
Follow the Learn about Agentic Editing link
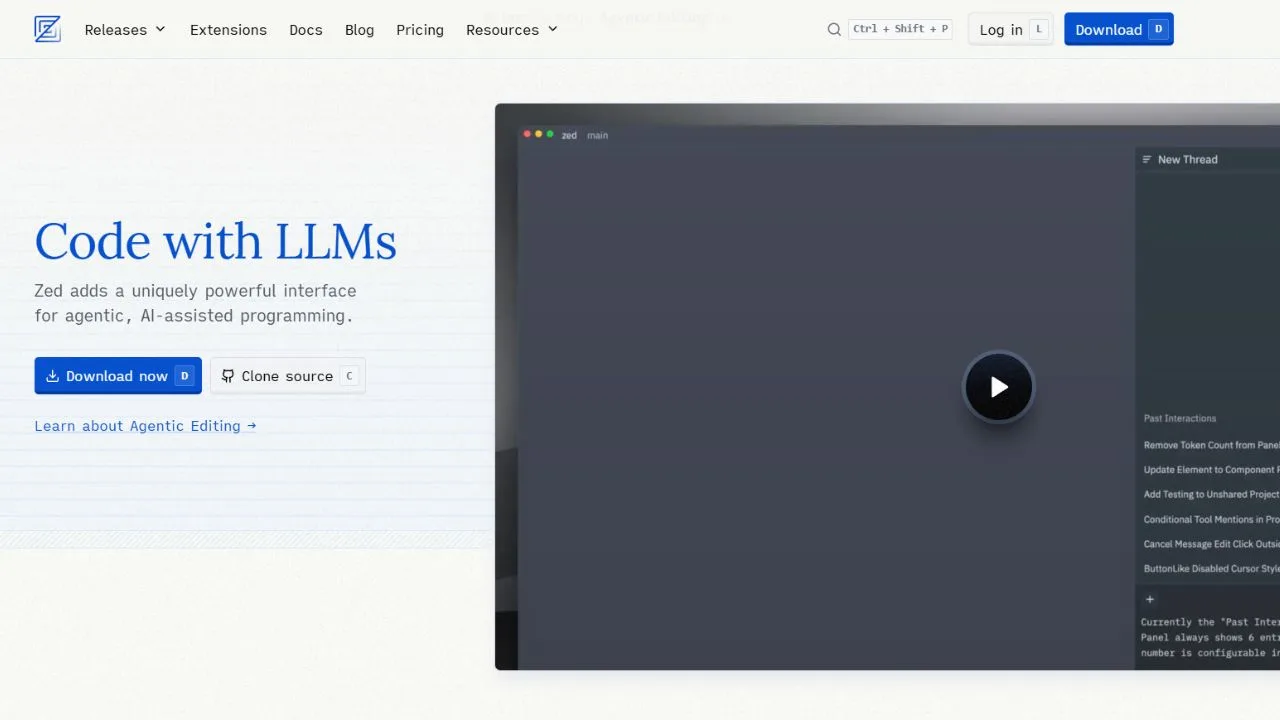[x=146, y=426]
